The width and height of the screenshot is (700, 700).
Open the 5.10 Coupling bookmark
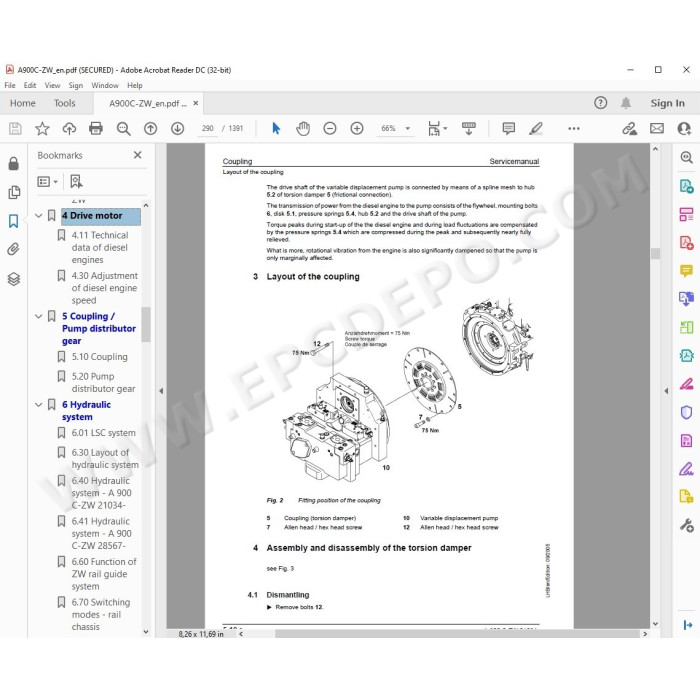pyautogui.click(x=99, y=357)
